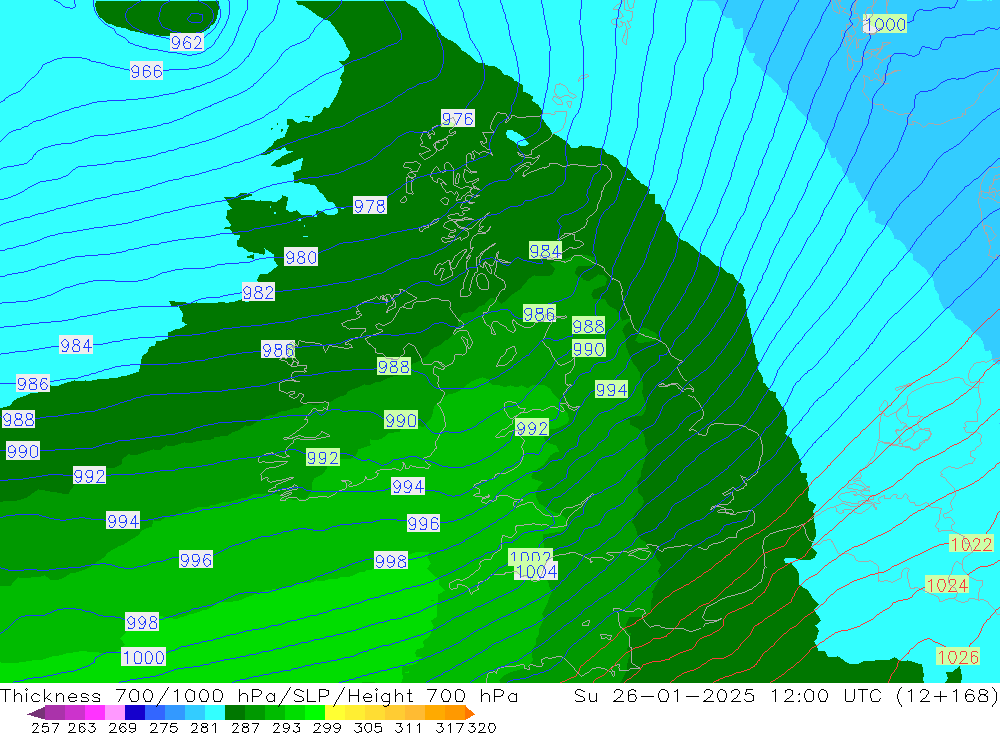This screenshot has height=733, width=1000.
Task: Click the 1004 isobar label
Action: [x=536, y=572]
